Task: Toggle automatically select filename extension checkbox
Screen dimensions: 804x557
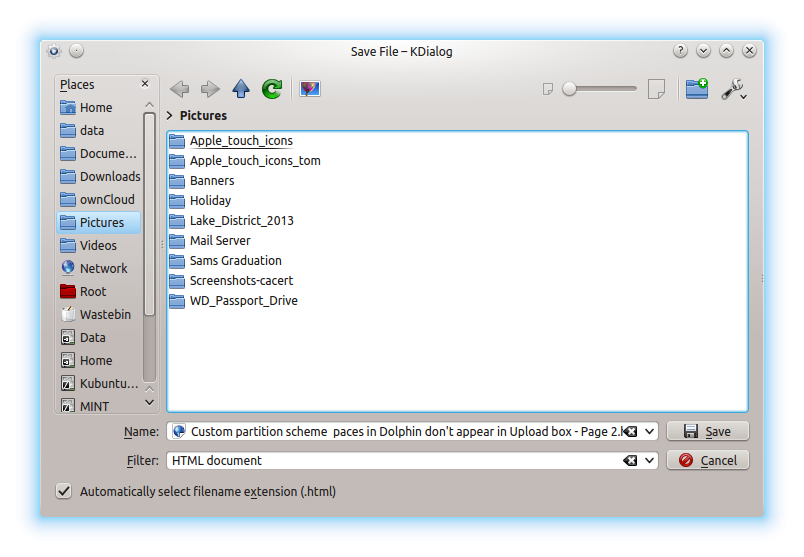Action: coord(64,491)
